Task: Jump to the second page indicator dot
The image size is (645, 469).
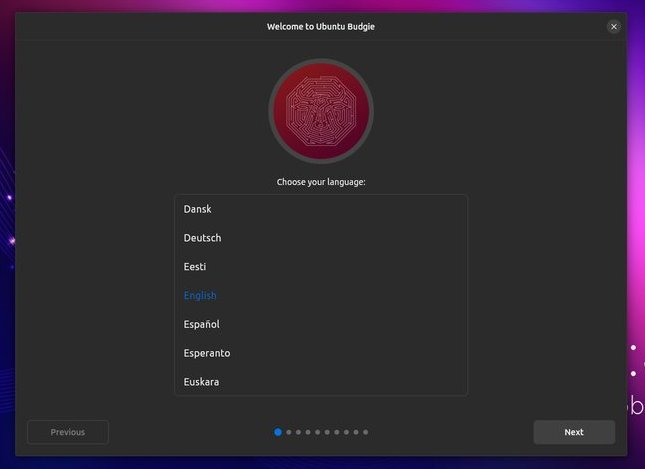Action: click(x=289, y=432)
